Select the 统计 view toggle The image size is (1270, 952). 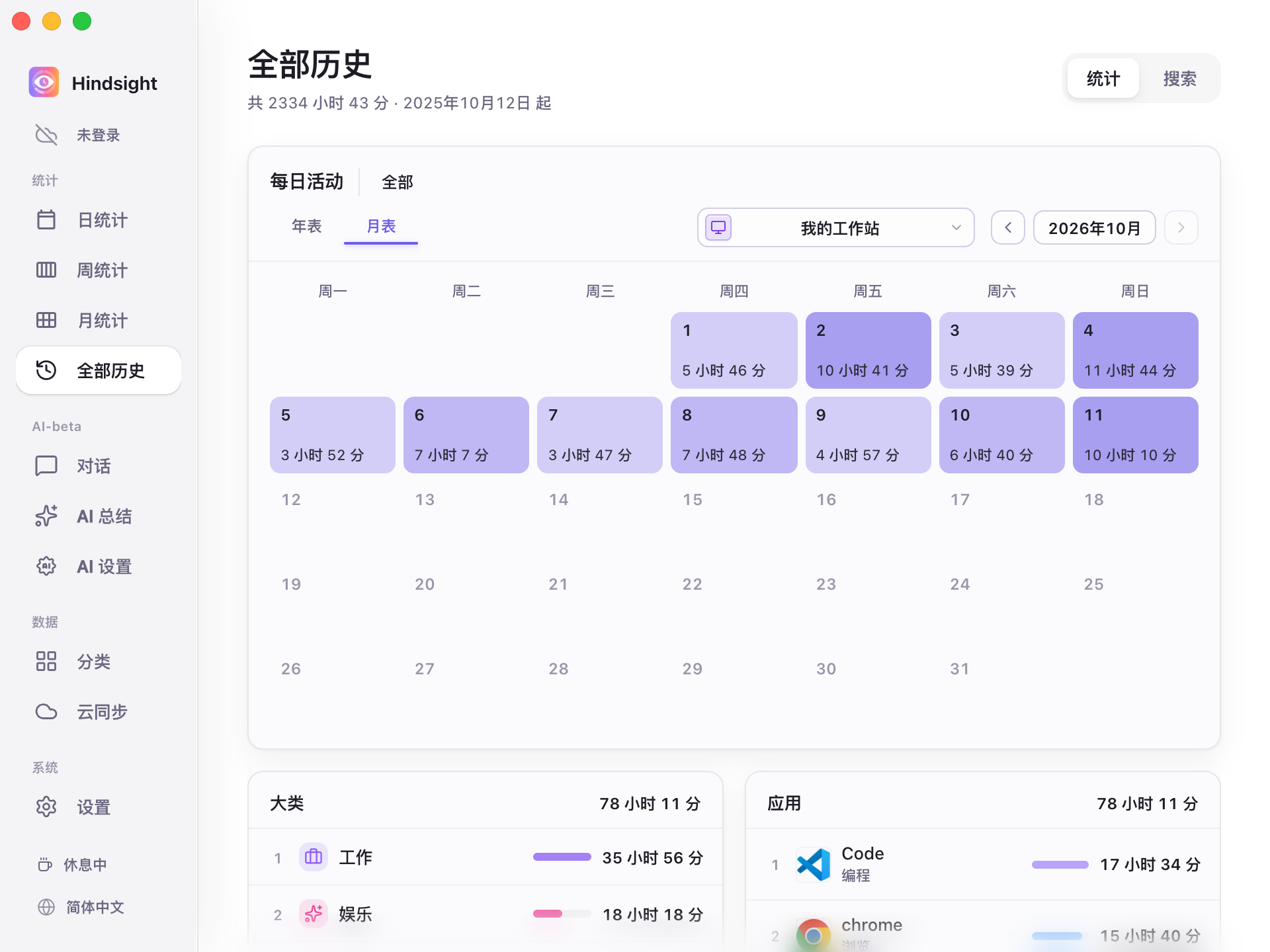tap(1103, 79)
